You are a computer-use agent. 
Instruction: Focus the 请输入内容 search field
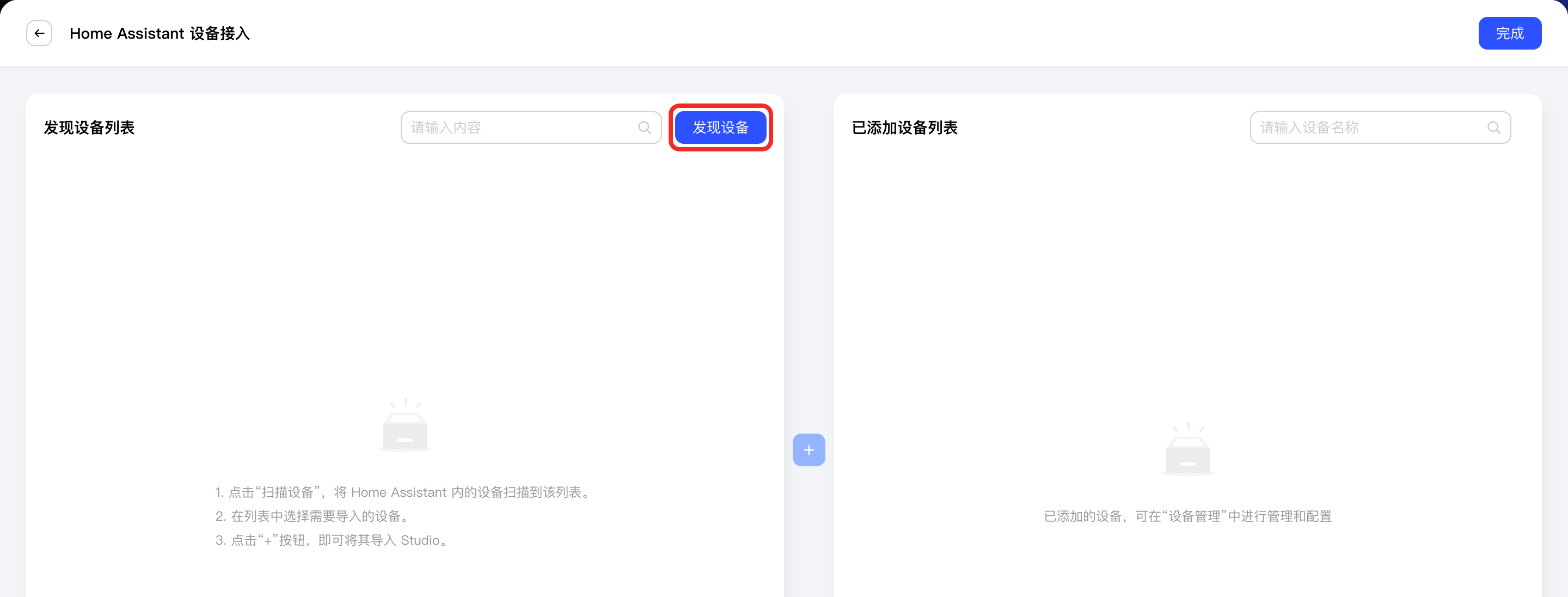531,127
